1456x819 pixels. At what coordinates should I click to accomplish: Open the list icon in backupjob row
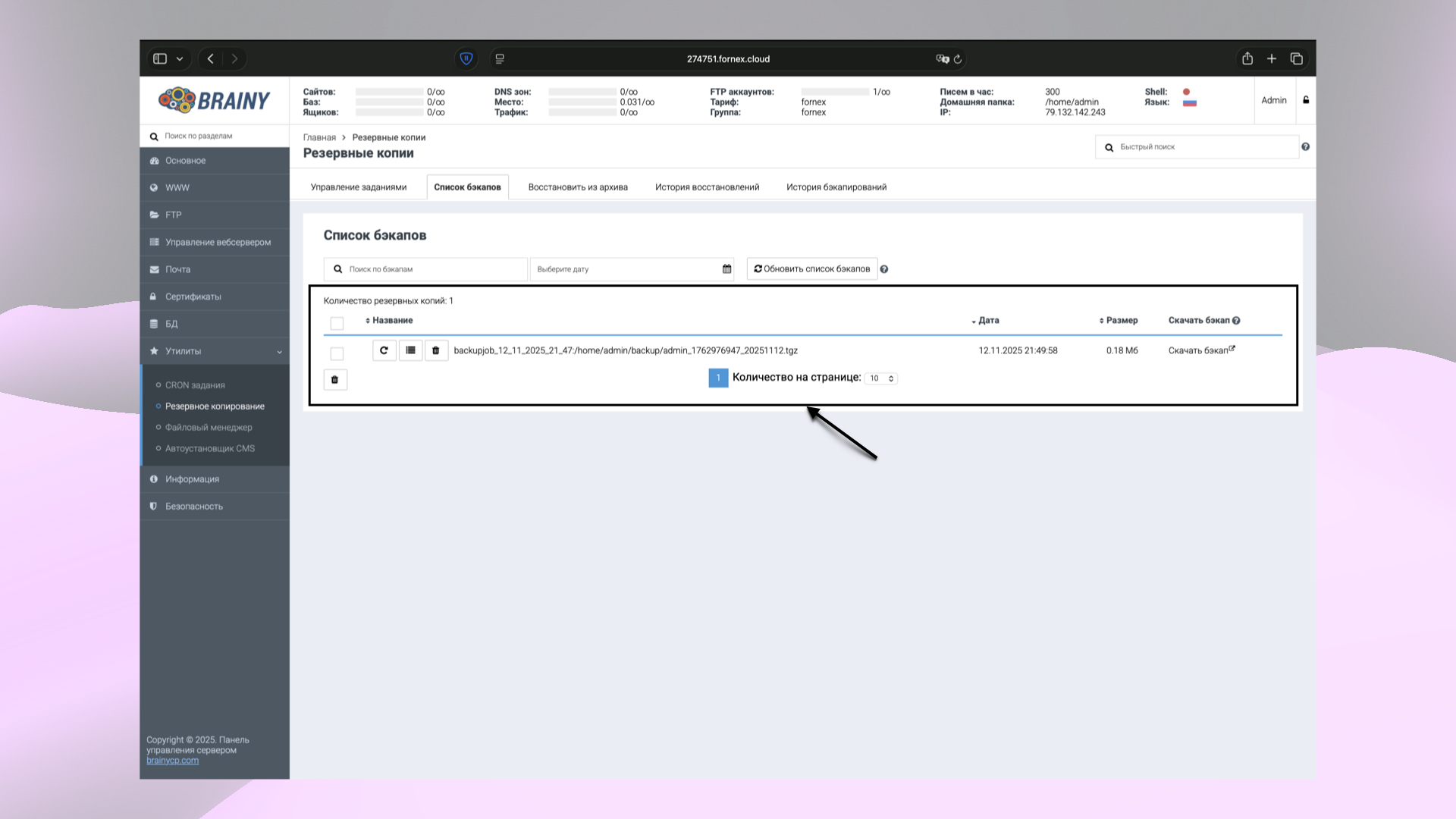pyautogui.click(x=410, y=350)
